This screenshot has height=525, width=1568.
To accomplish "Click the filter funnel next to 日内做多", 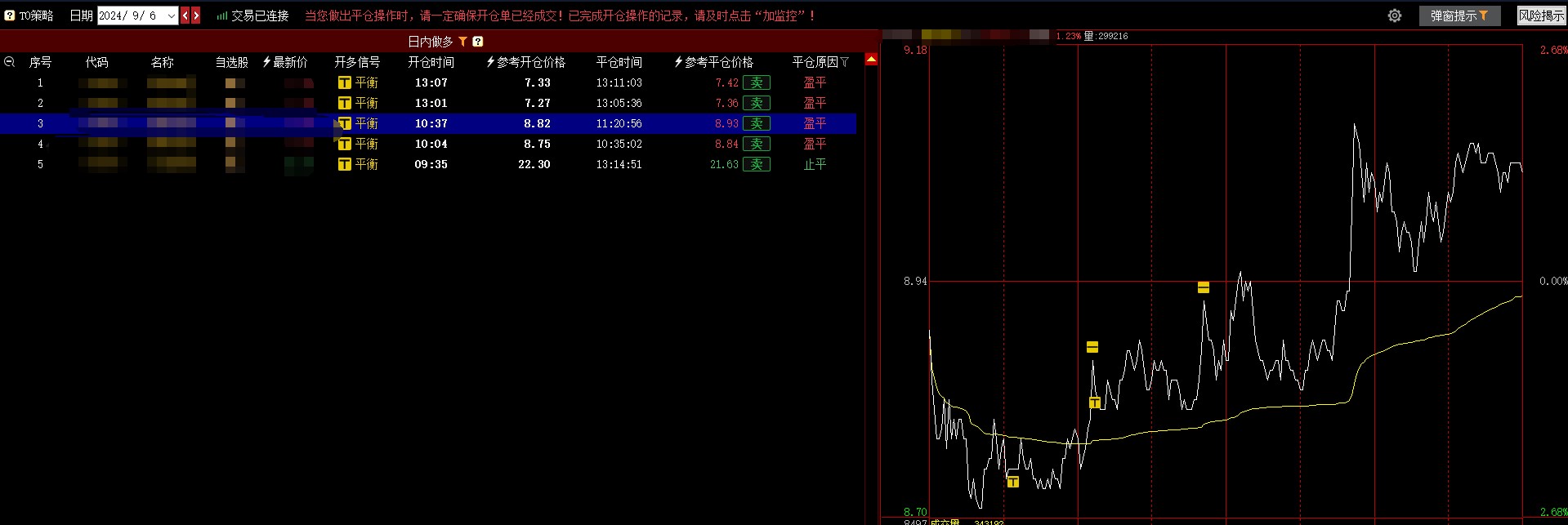I will pyautogui.click(x=462, y=42).
